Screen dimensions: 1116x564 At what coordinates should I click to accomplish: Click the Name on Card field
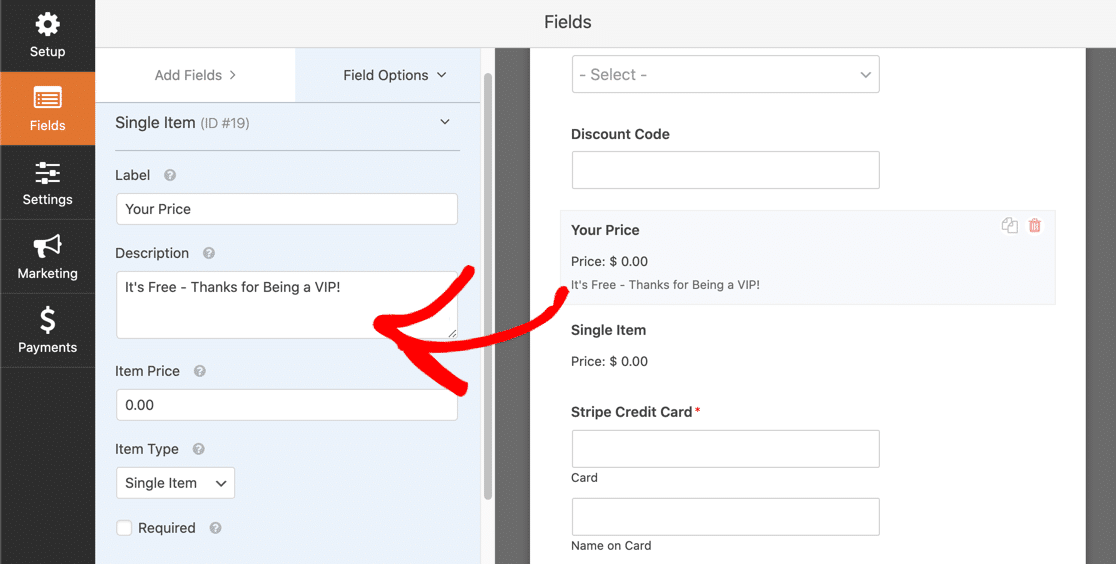(725, 517)
